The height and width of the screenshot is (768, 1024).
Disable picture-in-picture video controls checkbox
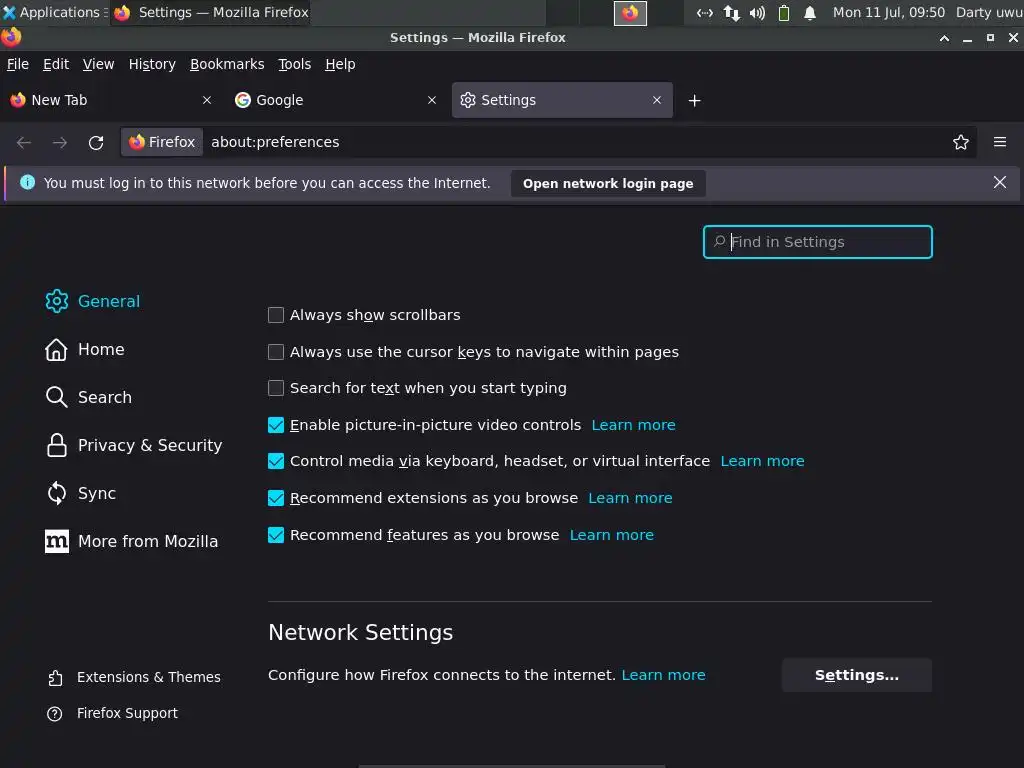(276, 425)
